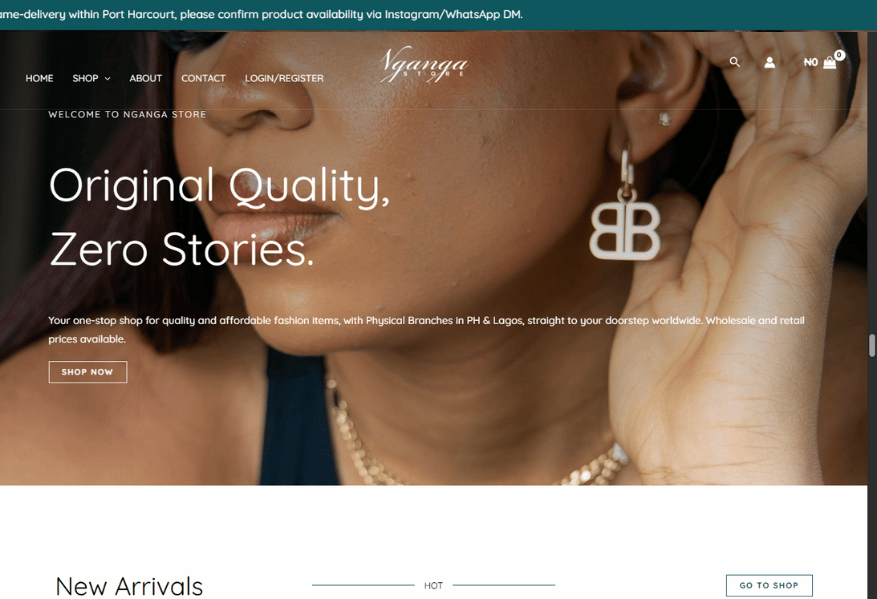The height and width of the screenshot is (599, 877).
Task: Click the New Arrivals heading
Action: [129, 587]
